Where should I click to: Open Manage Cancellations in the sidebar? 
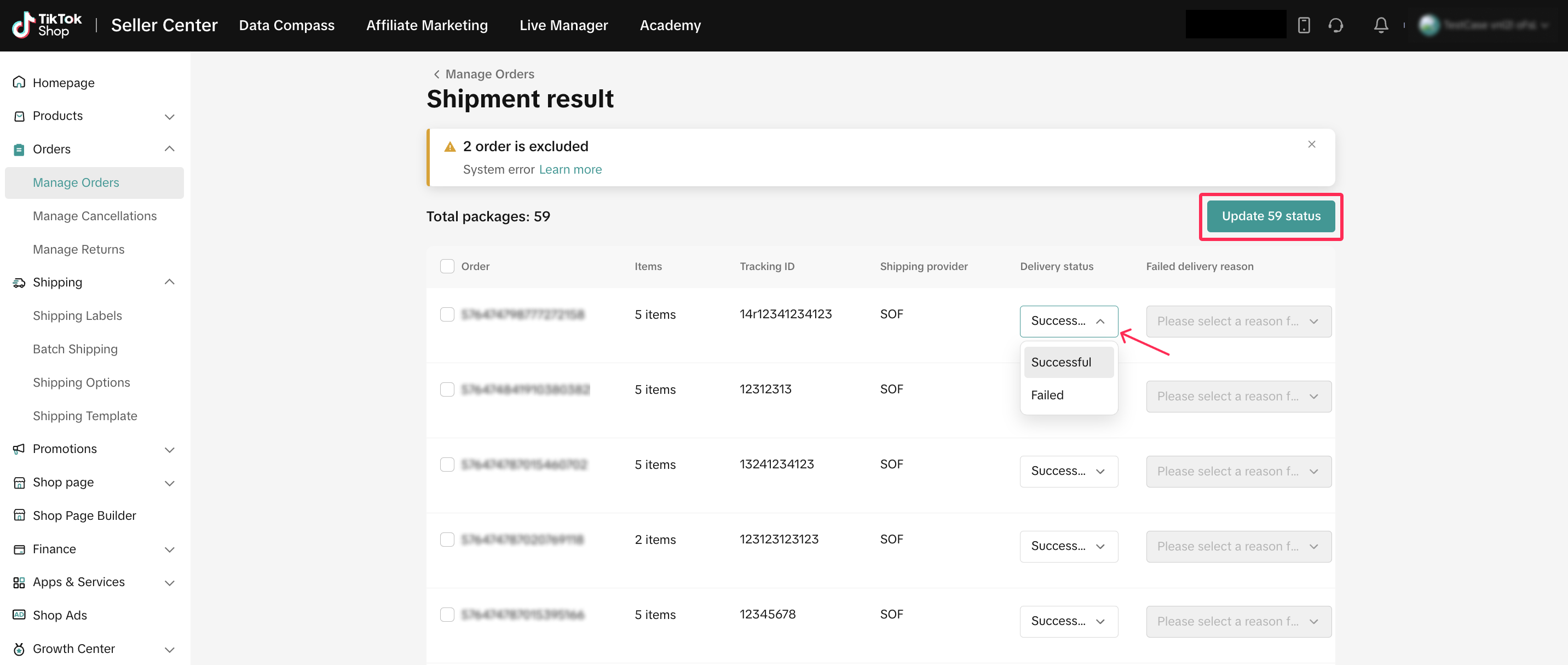(x=94, y=216)
